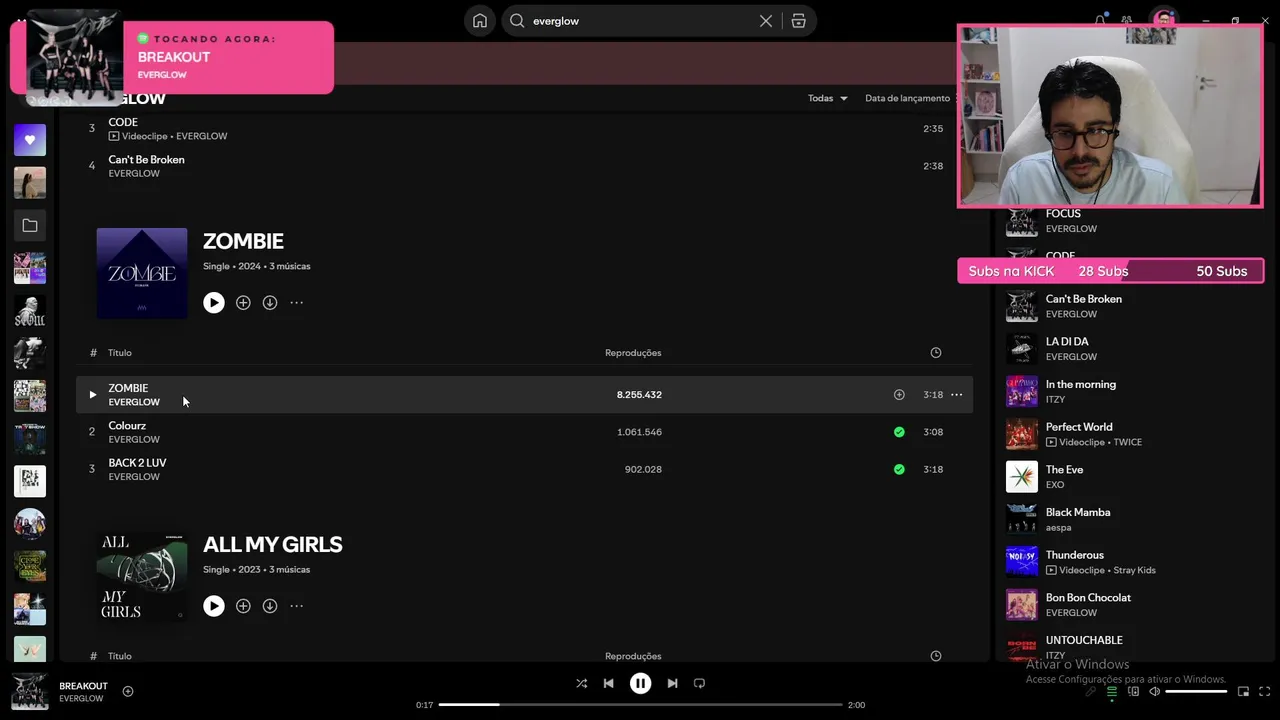The width and height of the screenshot is (1280, 720).
Task: Switch the player to full screen
Action: [1264, 691]
